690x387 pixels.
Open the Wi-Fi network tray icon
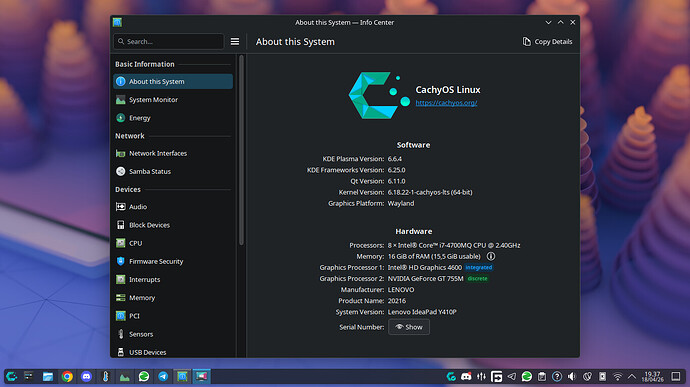click(x=617, y=376)
